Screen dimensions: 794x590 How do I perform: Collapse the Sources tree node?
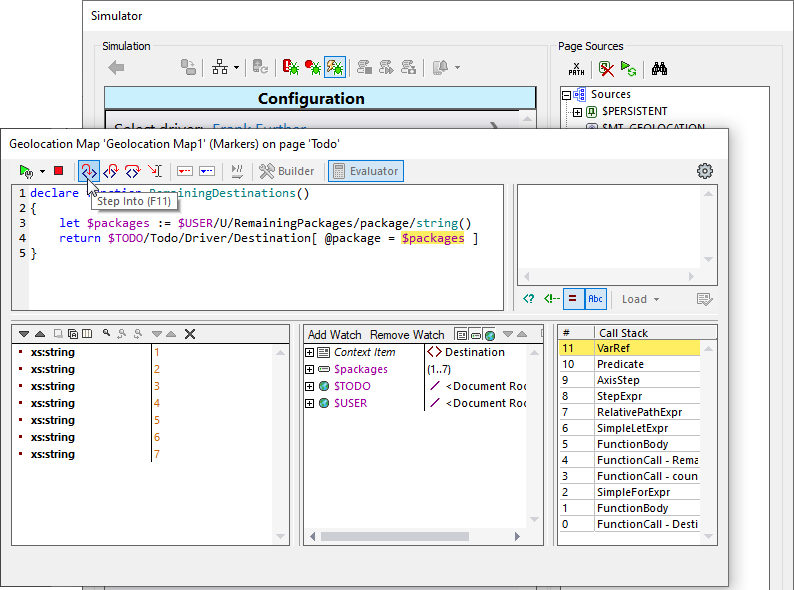click(566, 95)
